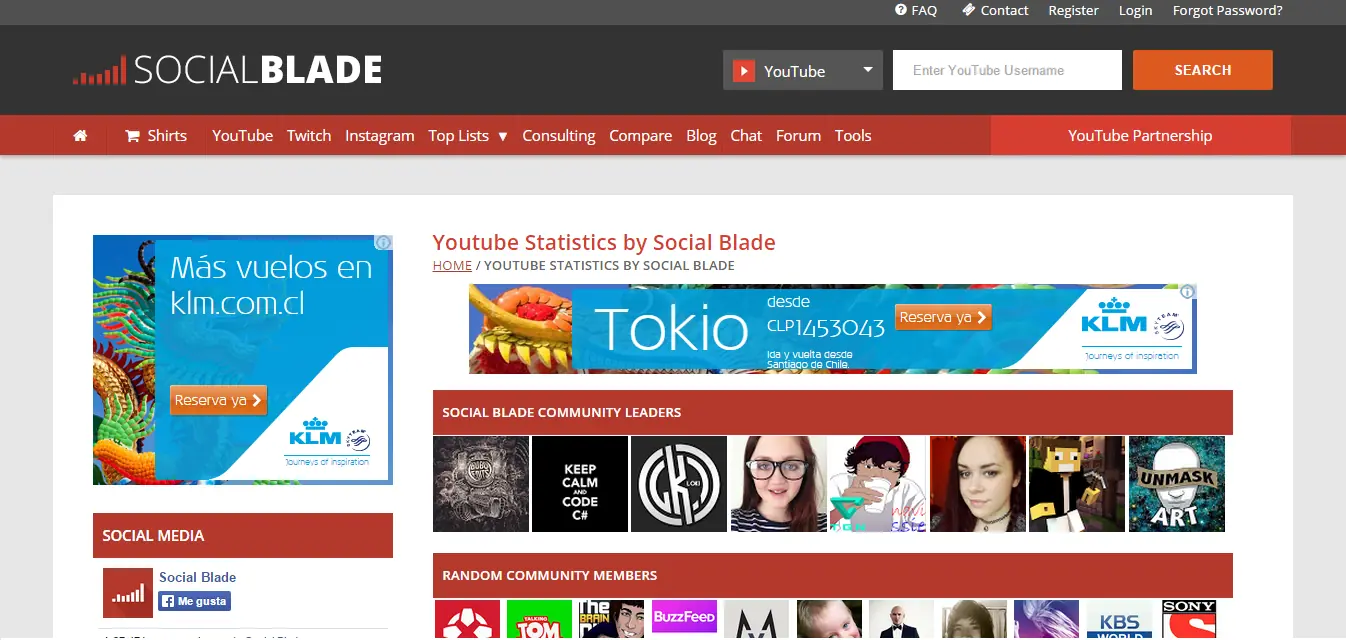Focus the Enter YouTube Username field
Viewport: 1346px width, 640px height.
(1007, 70)
